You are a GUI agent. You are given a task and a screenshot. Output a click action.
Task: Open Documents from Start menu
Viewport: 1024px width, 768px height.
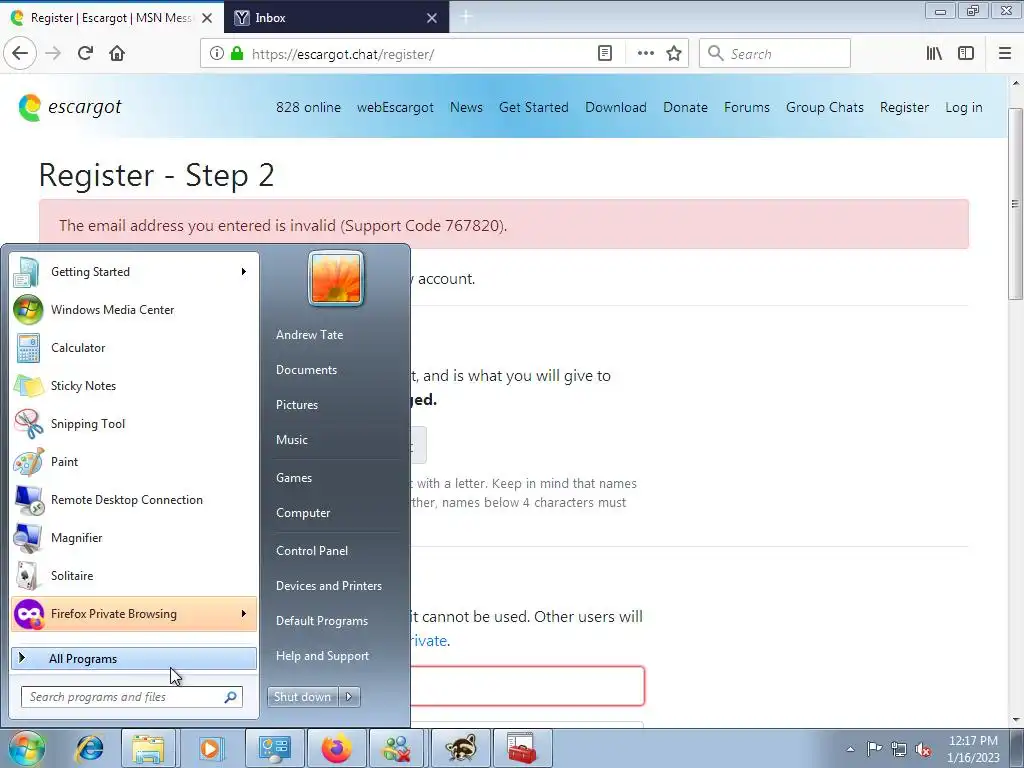306,370
